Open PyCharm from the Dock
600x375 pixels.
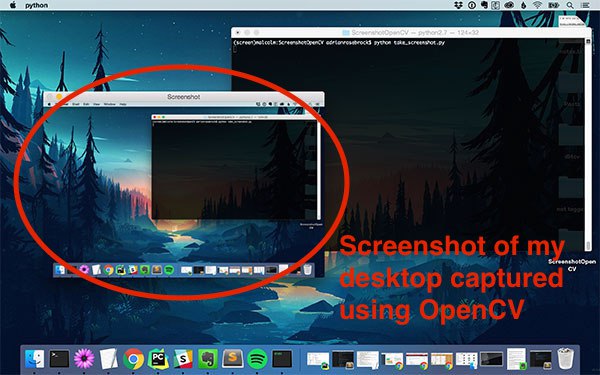click(x=158, y=359)
